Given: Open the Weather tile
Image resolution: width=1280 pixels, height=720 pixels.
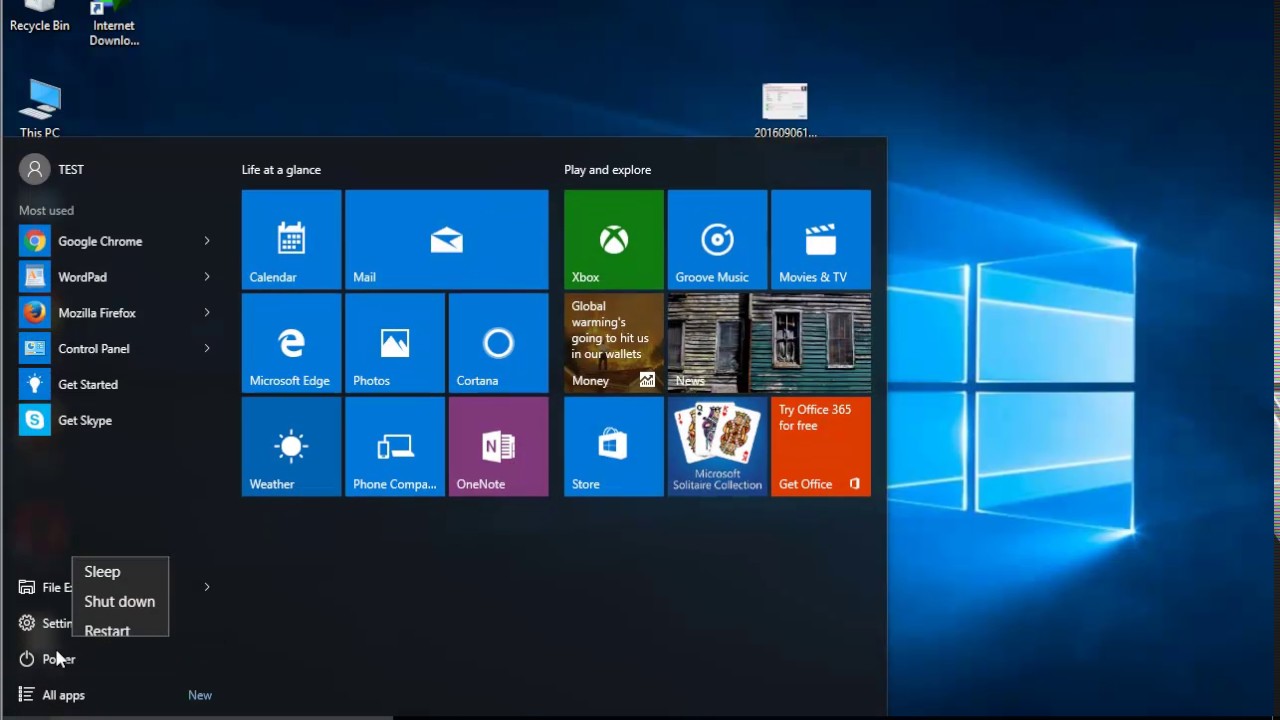Looking at the screenshot, I should coord(291,447).
